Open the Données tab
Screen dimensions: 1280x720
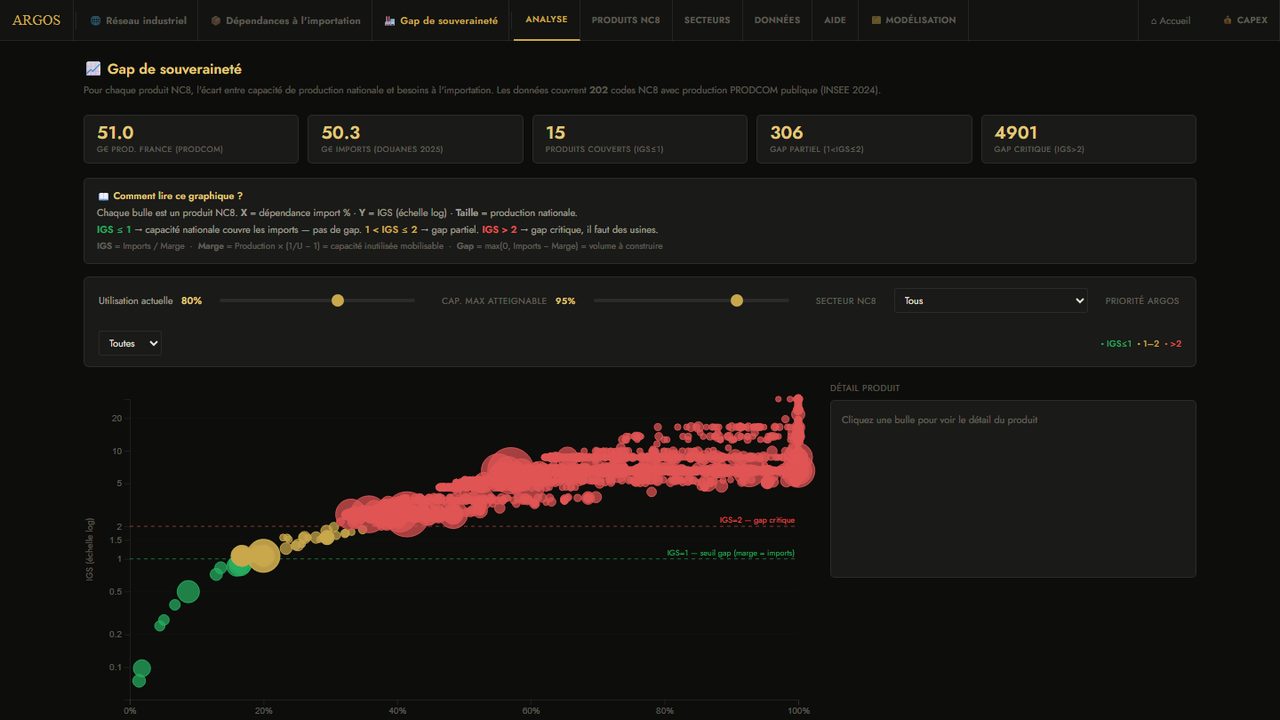point(777,20)
